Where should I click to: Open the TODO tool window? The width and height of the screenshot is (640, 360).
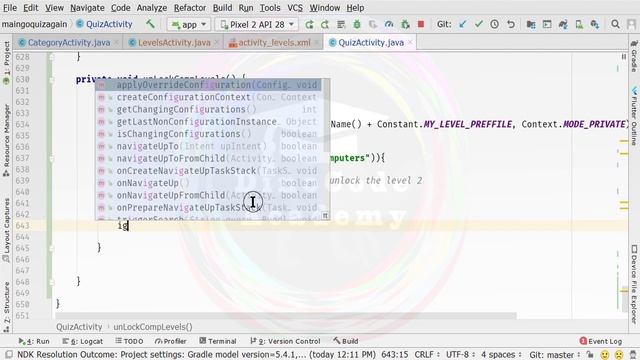[x=129, y=341]
